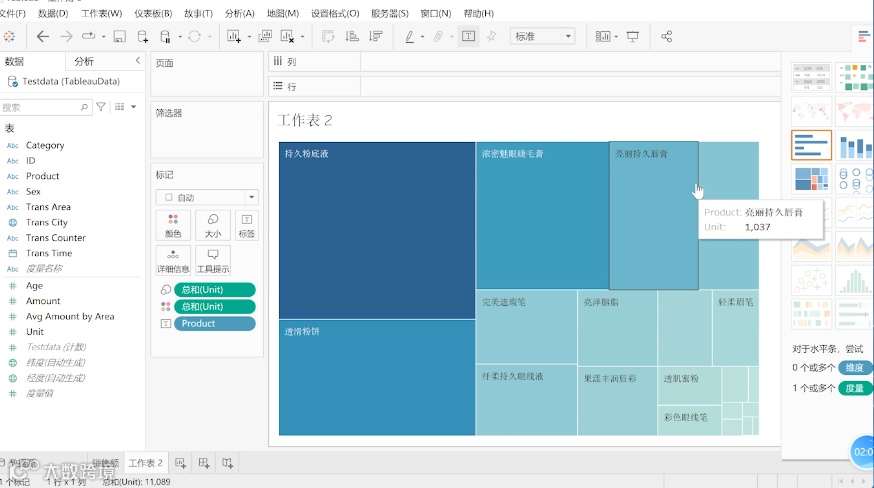Open the 设置格式(O) menu
The width and height of the screenshot is (874, 488).
tap(335, 13)
